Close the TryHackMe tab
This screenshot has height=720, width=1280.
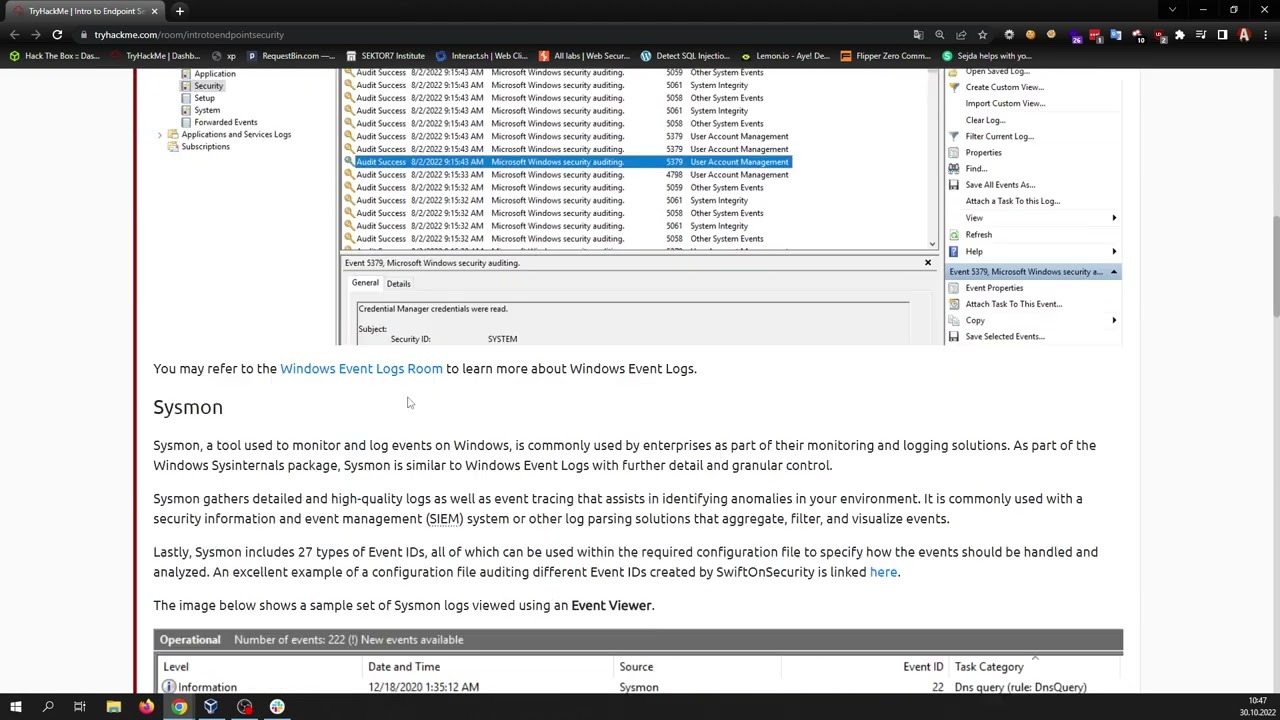pyautogui.click(x=155, y=11)
